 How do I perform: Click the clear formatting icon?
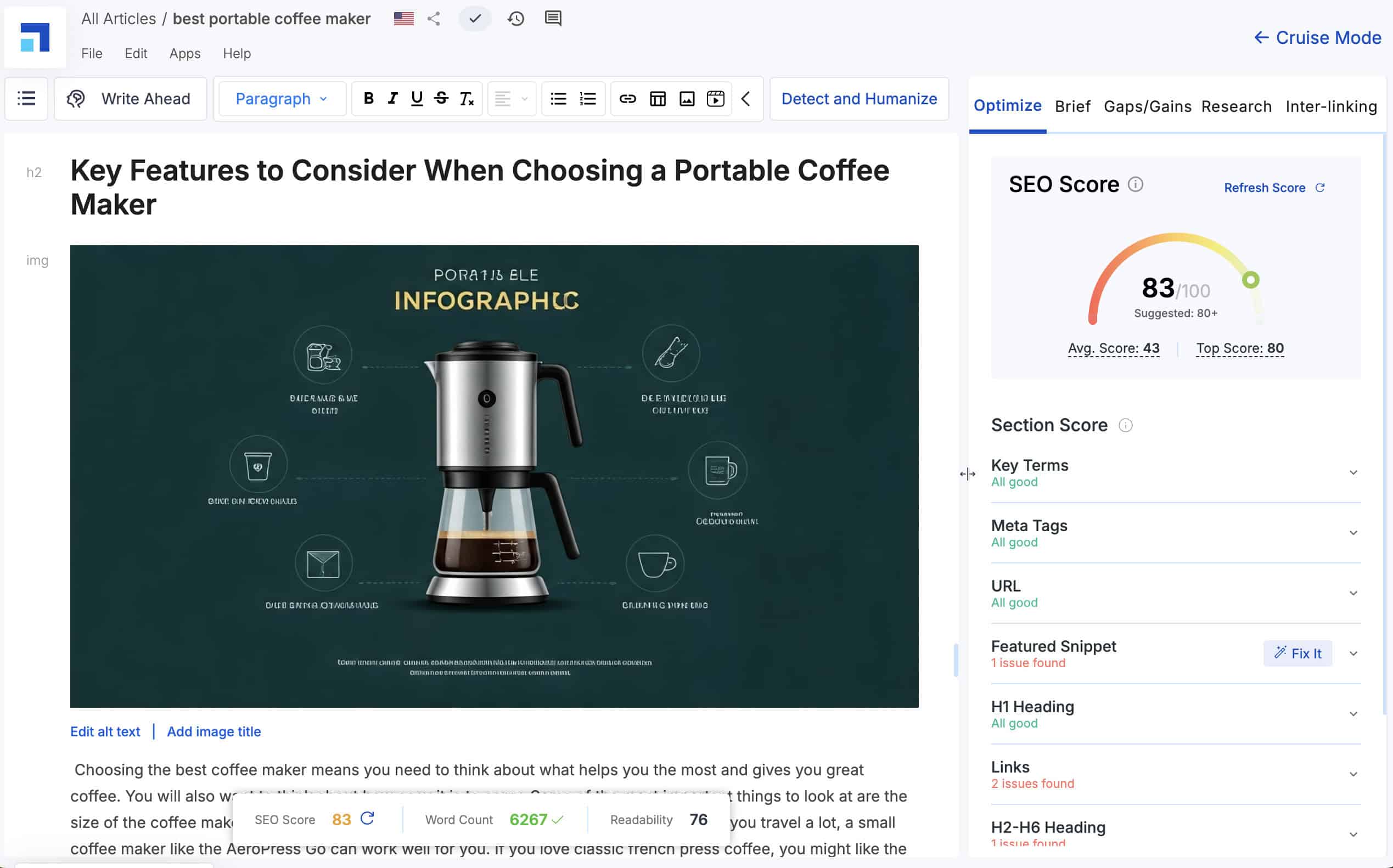(x=466, y=99)
